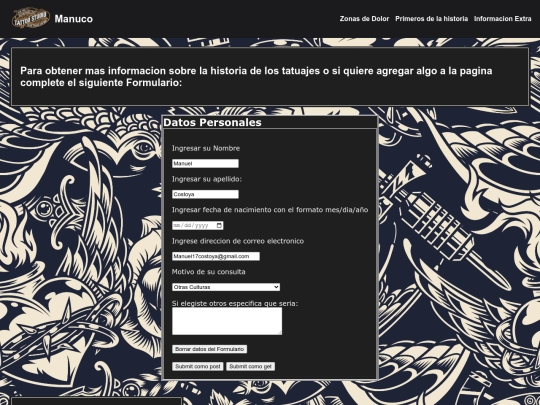Click the Para obtener mas informacion heading

256,76
